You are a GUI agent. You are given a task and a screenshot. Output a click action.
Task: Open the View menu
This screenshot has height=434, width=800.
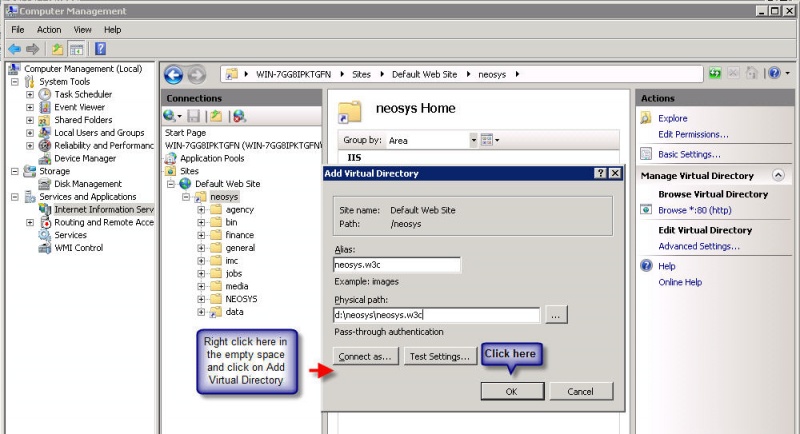click(x=82, y=30)
